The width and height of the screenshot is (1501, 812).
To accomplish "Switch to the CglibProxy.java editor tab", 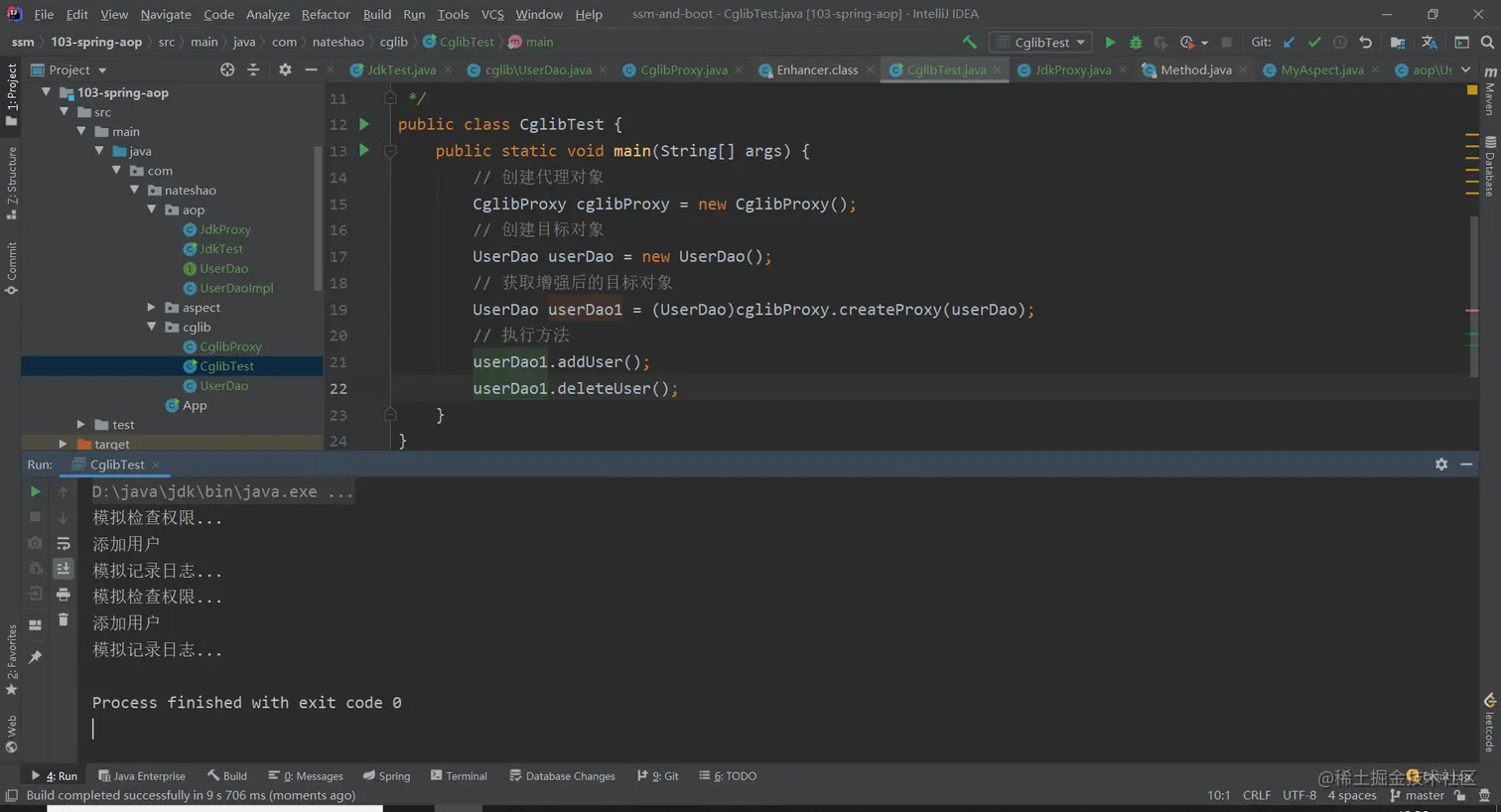I will [683, 69].
